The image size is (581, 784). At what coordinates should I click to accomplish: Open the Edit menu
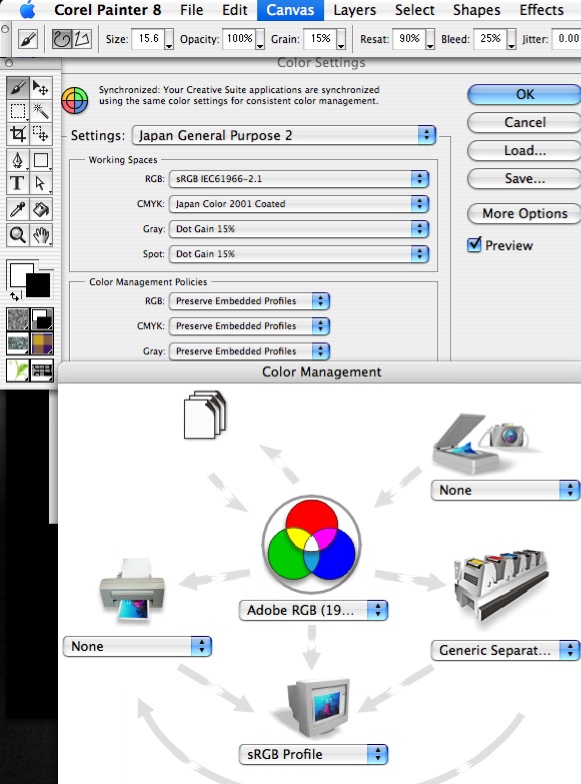pos(234,10)
